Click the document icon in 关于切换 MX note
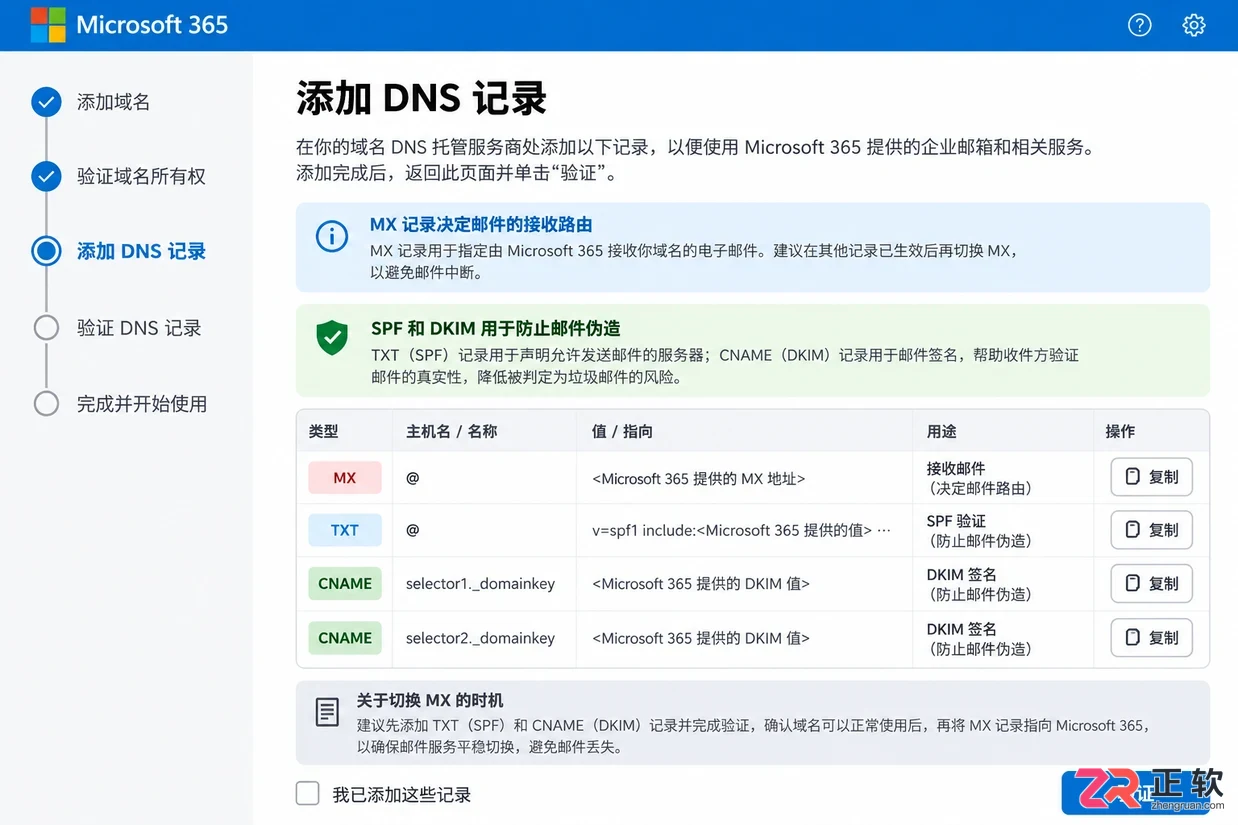This screenshot has width=1238, height=825. [x=326, y=712]
